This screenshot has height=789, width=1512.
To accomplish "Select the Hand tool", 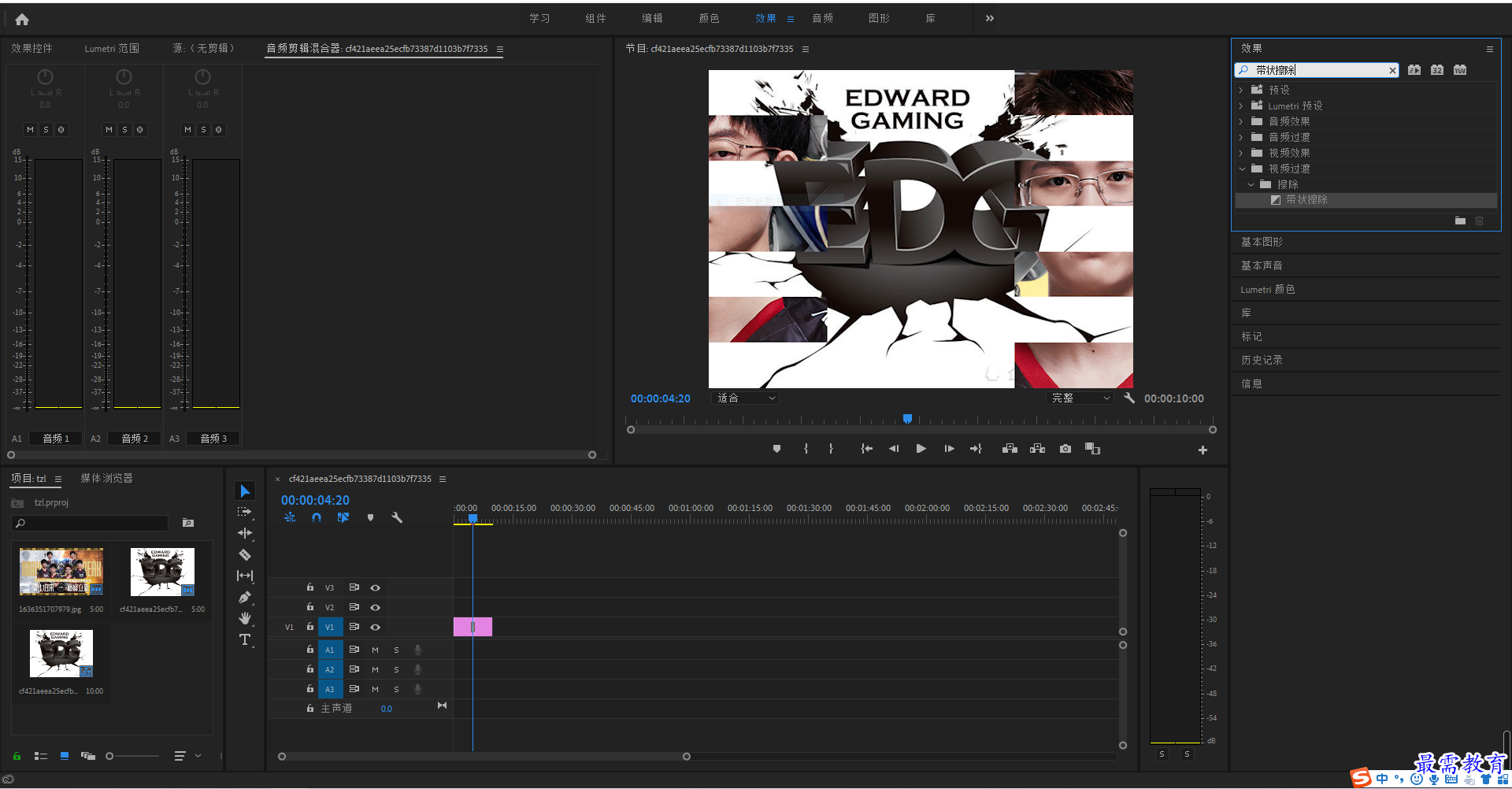I will coord(245,618).
